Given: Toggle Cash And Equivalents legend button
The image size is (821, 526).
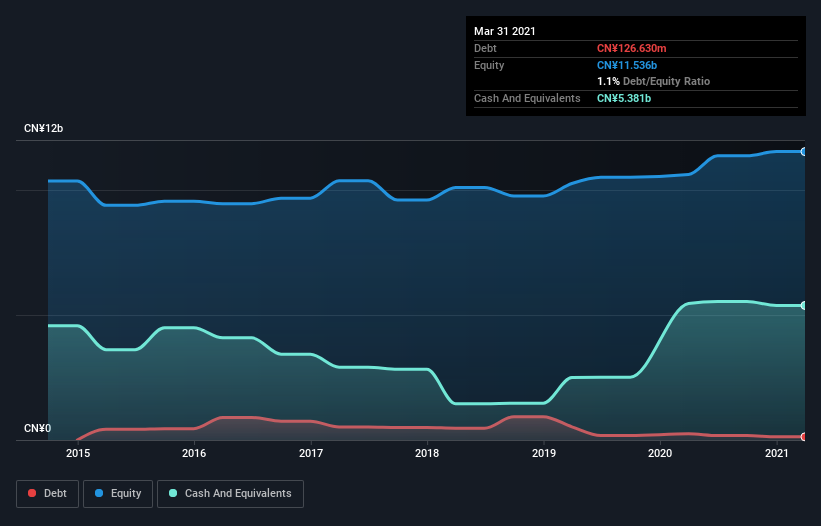Looking at the screenshot, I should 230,494.
